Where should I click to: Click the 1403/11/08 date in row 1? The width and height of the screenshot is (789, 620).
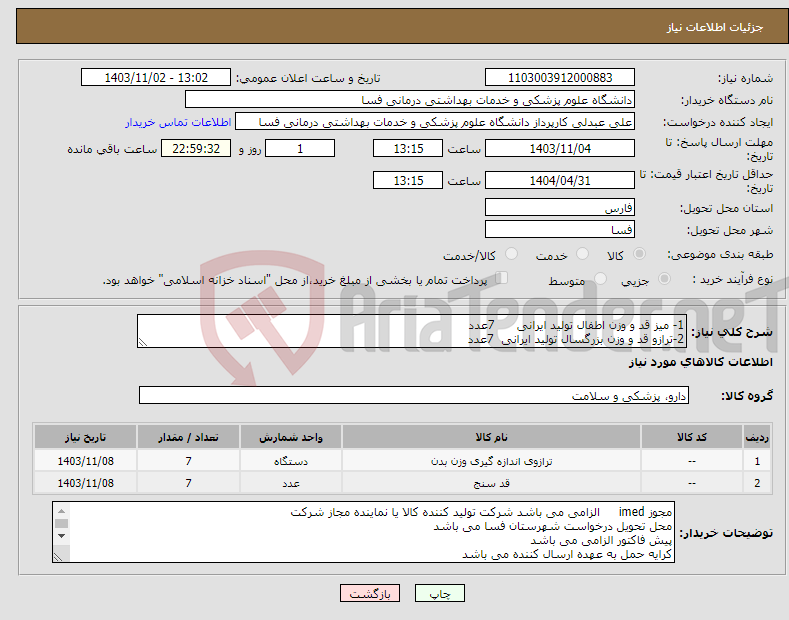click(x=86, y=461)
